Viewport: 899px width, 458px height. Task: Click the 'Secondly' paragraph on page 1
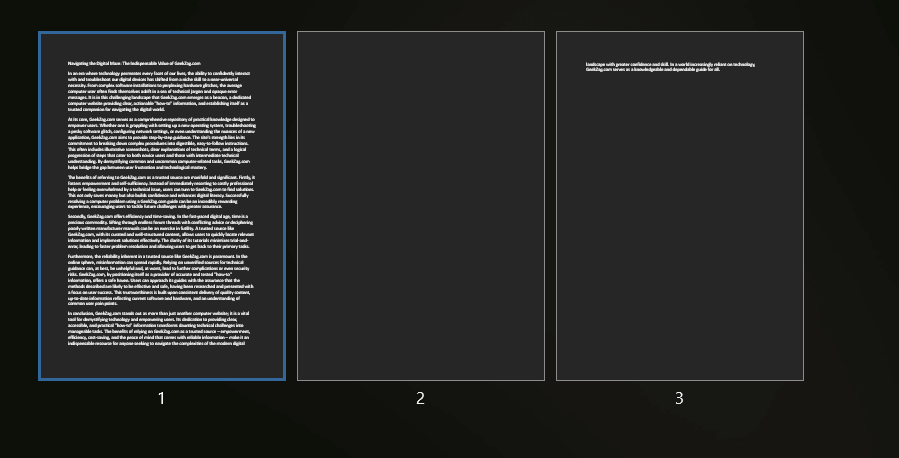[161, 232]
